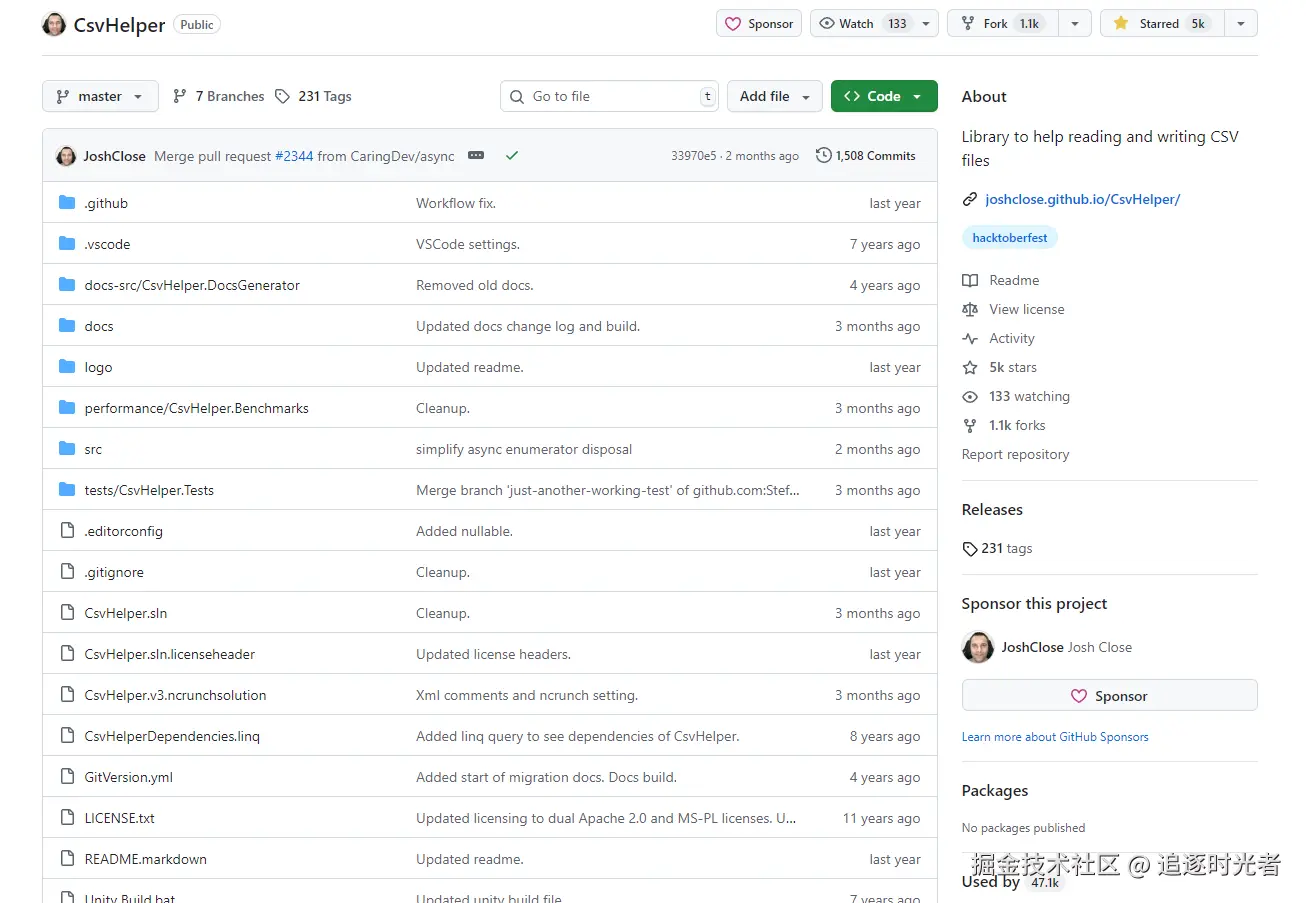
Task: Open the Fork dropdown arrow
Action: pyautogui.click(x=1075, y=24)
